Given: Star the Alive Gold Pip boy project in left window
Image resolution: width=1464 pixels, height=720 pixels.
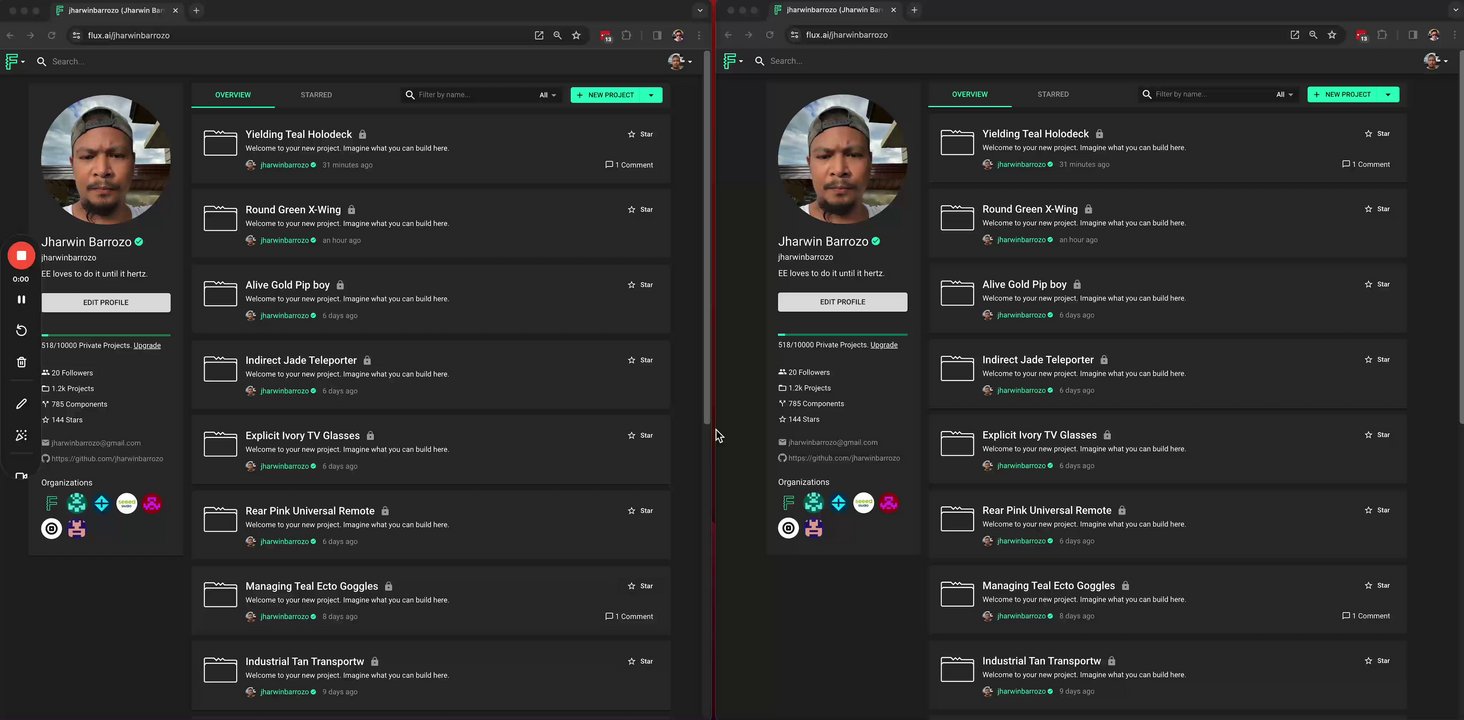Looking at the screenshot, I should click(x=640, y=285).
